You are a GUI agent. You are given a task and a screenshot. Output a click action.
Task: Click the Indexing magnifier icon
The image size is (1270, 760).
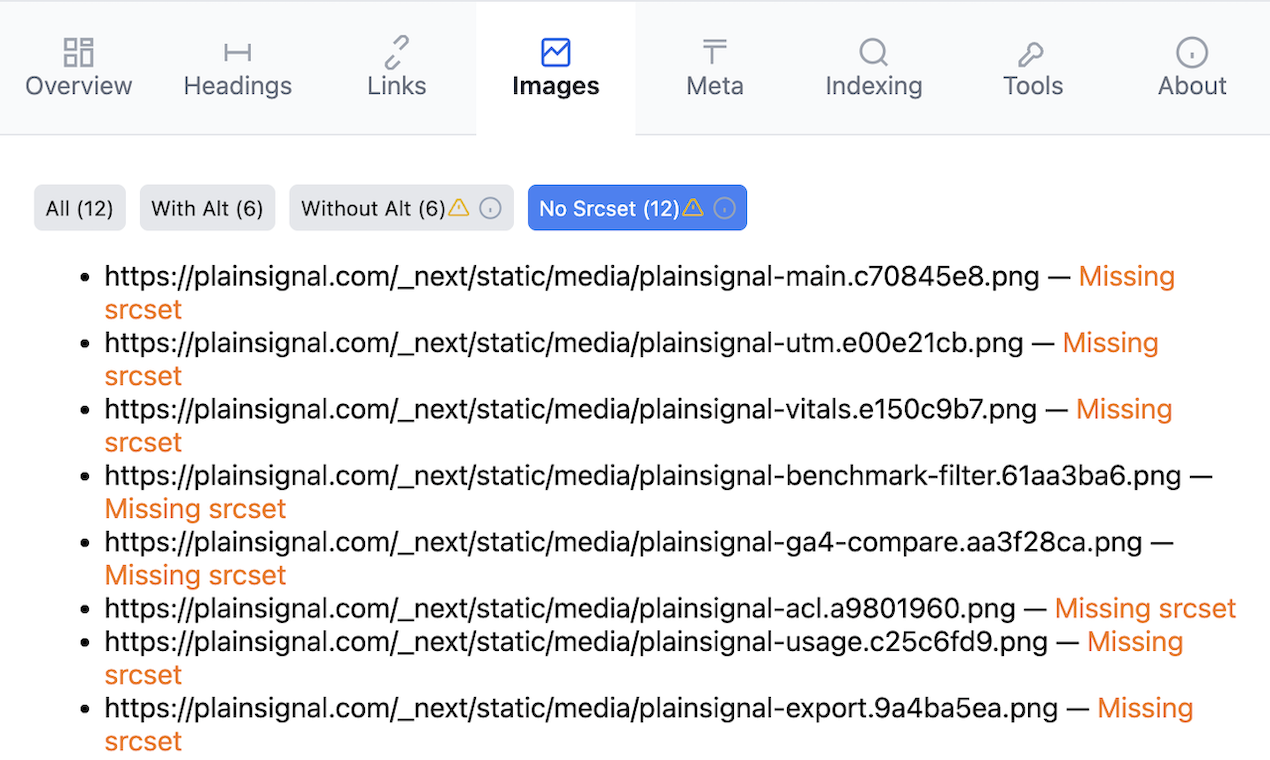pyautogui.click(x=874, y=52)
